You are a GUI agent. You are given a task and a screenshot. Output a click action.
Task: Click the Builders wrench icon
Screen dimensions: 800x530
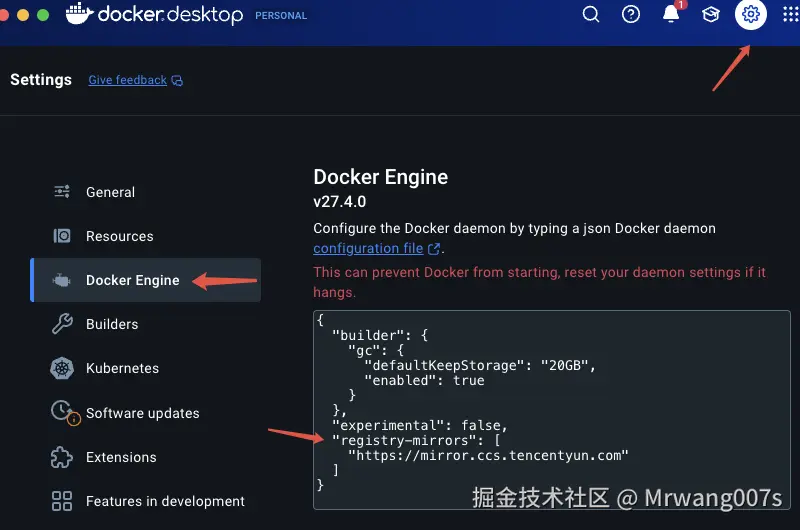click(62, 324)
